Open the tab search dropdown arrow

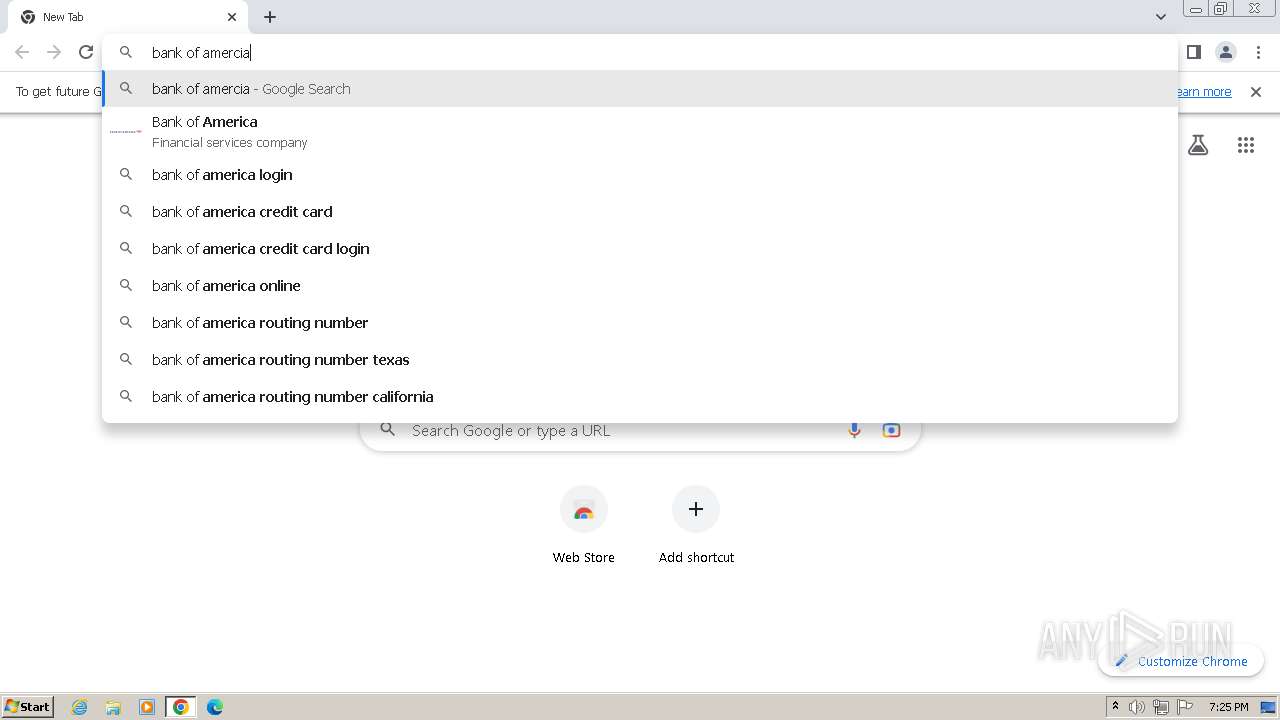(1161, 17)
